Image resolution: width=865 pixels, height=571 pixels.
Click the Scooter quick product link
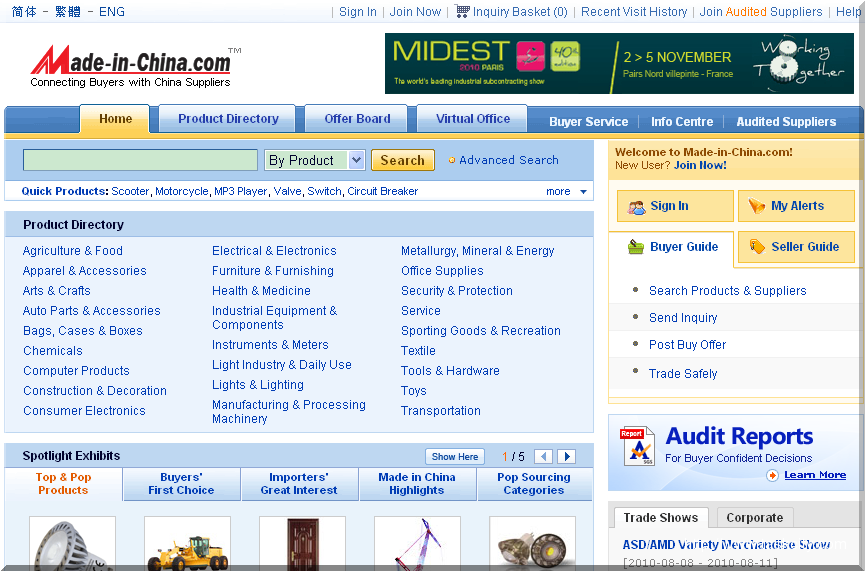(x=130, y=191)
